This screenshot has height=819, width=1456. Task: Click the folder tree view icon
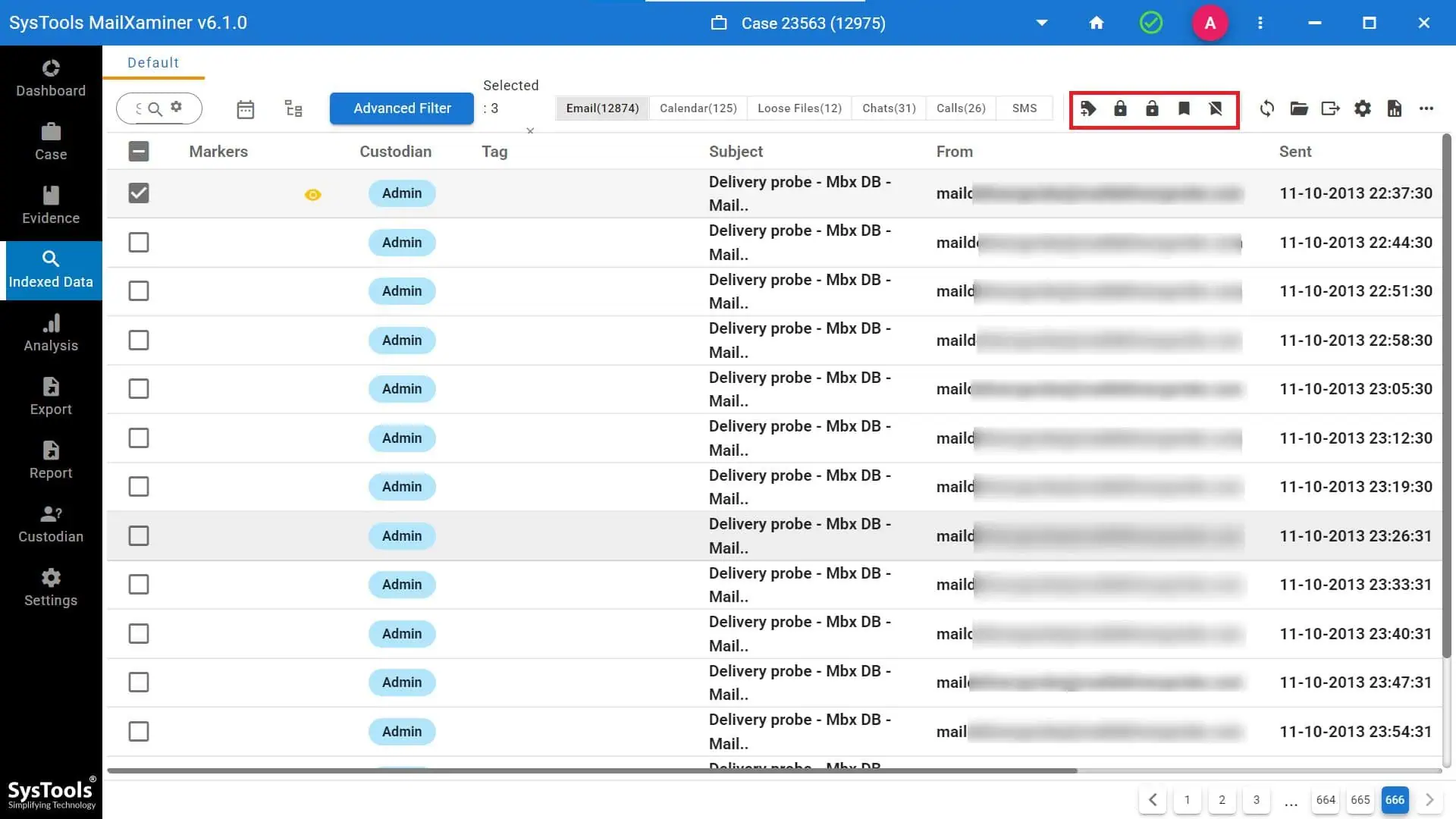tap(293, 108)
